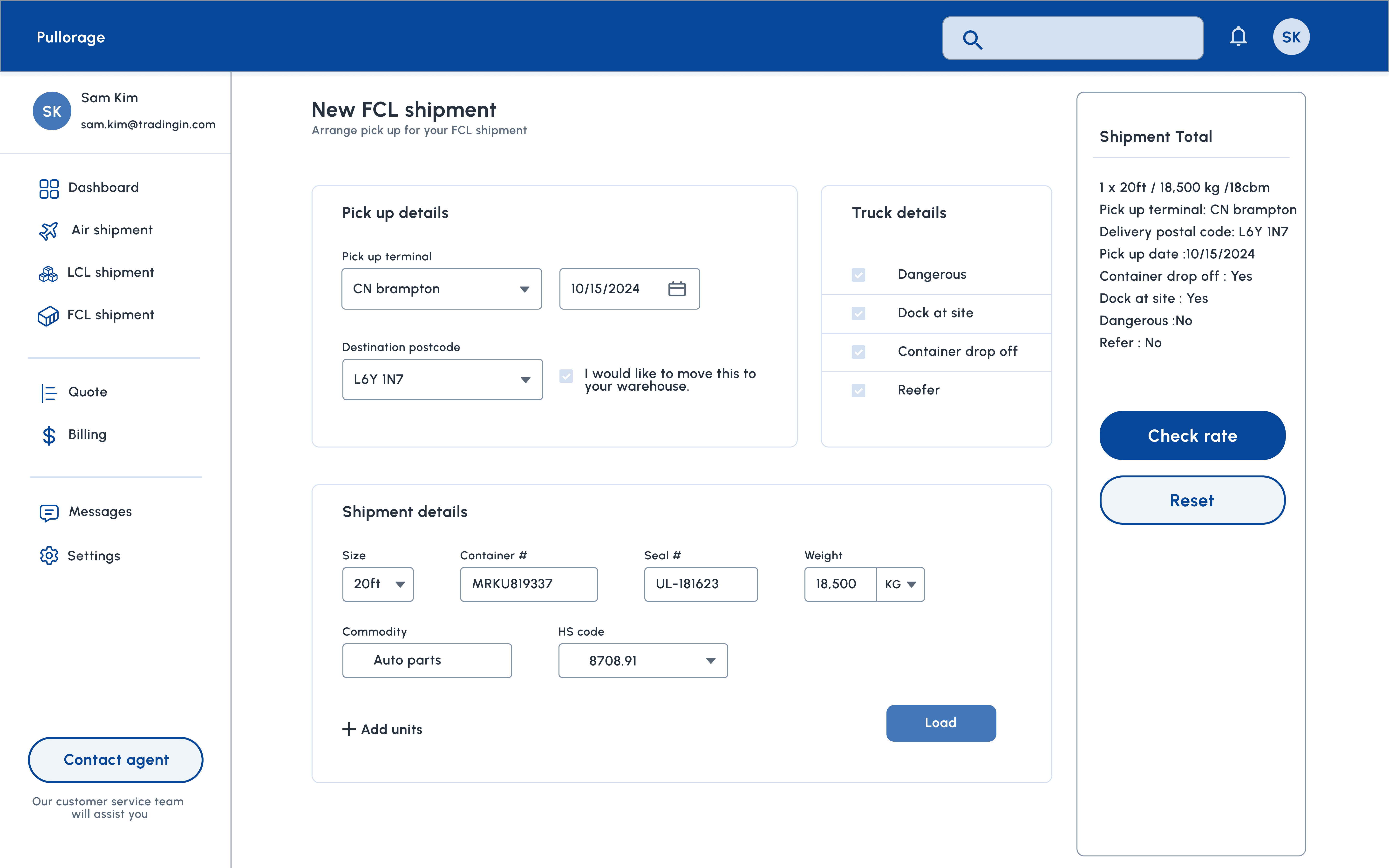Check the move to warehouse checkbox
The height and width of the screenshot is (868, 1389).
pyautogui.click(x=566, y=376)
